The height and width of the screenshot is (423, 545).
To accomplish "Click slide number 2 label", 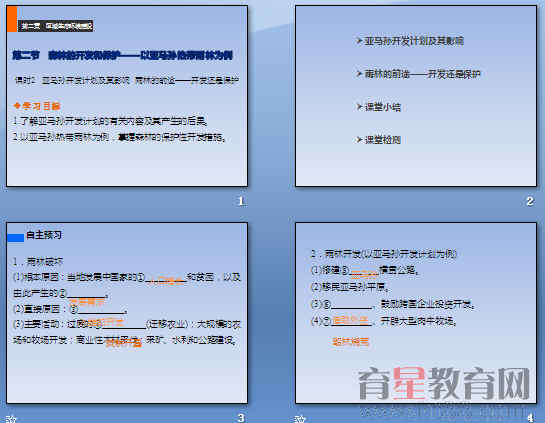I will coord(530,201).
